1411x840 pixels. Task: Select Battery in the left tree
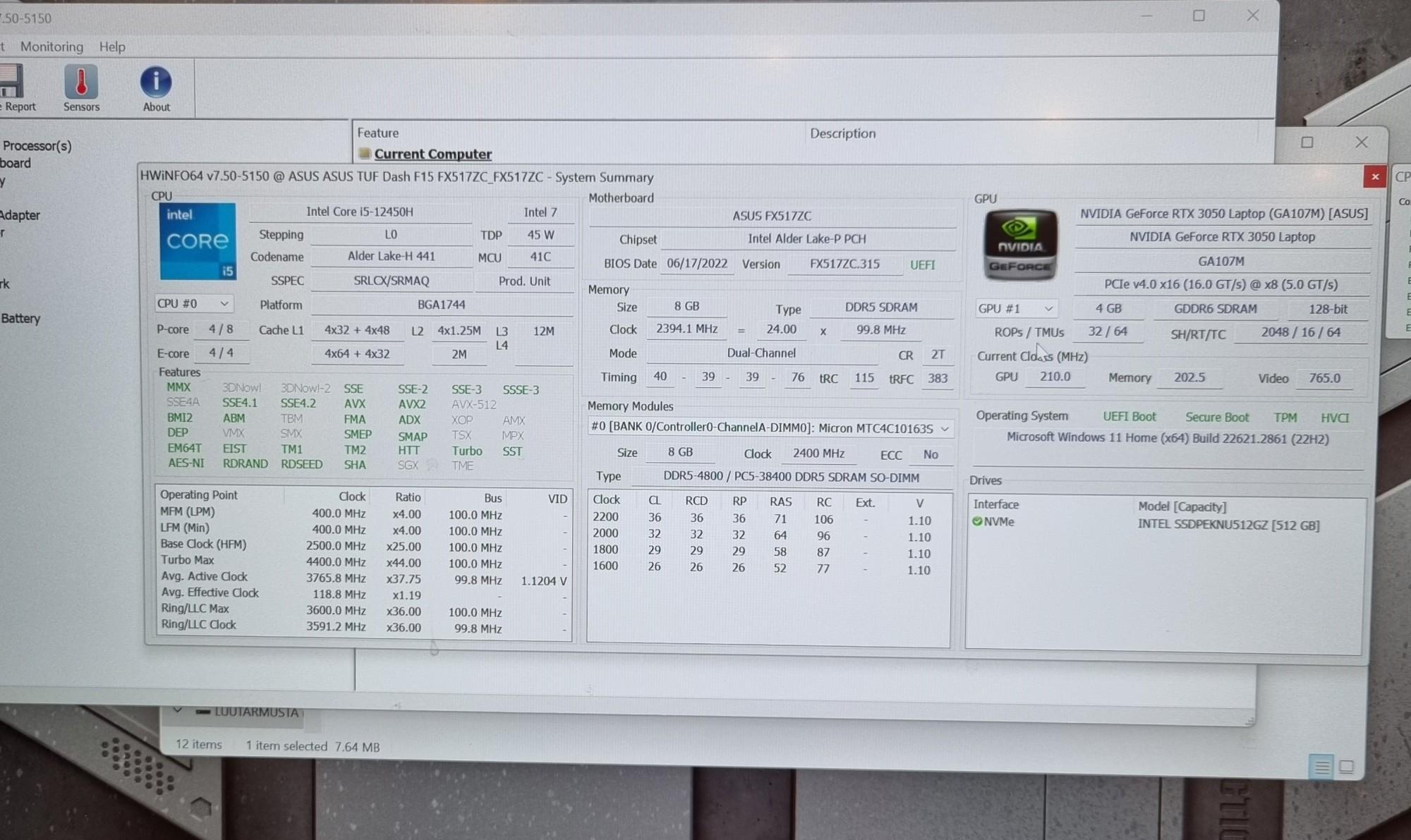coord(20,318)
